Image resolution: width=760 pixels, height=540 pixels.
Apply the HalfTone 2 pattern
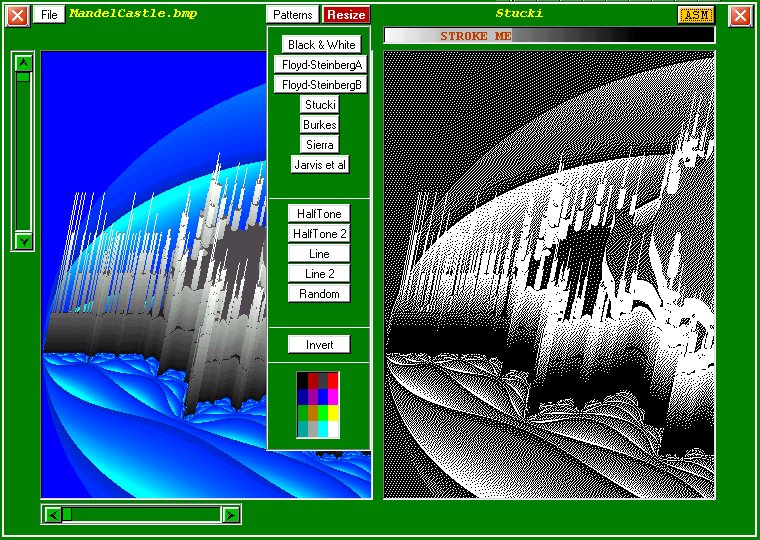coord(319,234)
